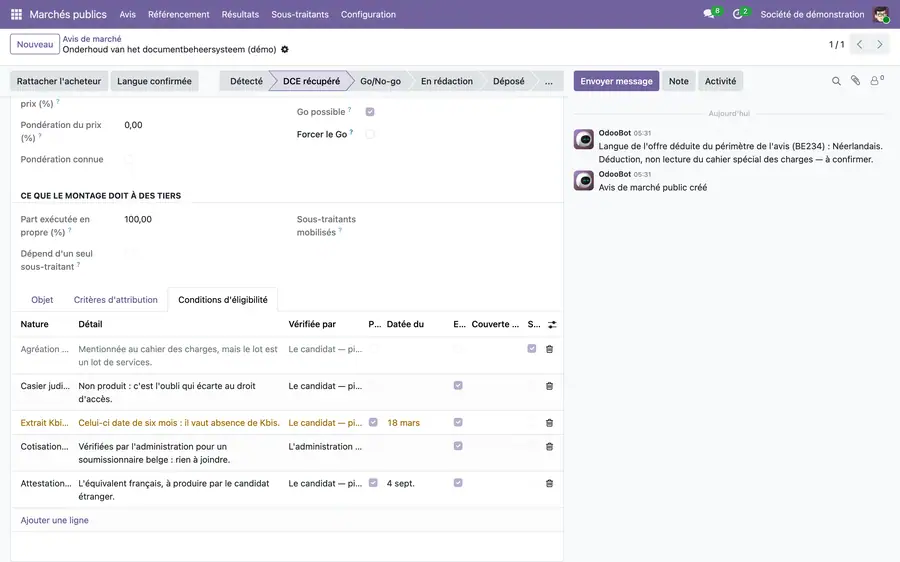900x562 pixels.
Task: Open the attachments paperclip icon
Action: point(855,81)
